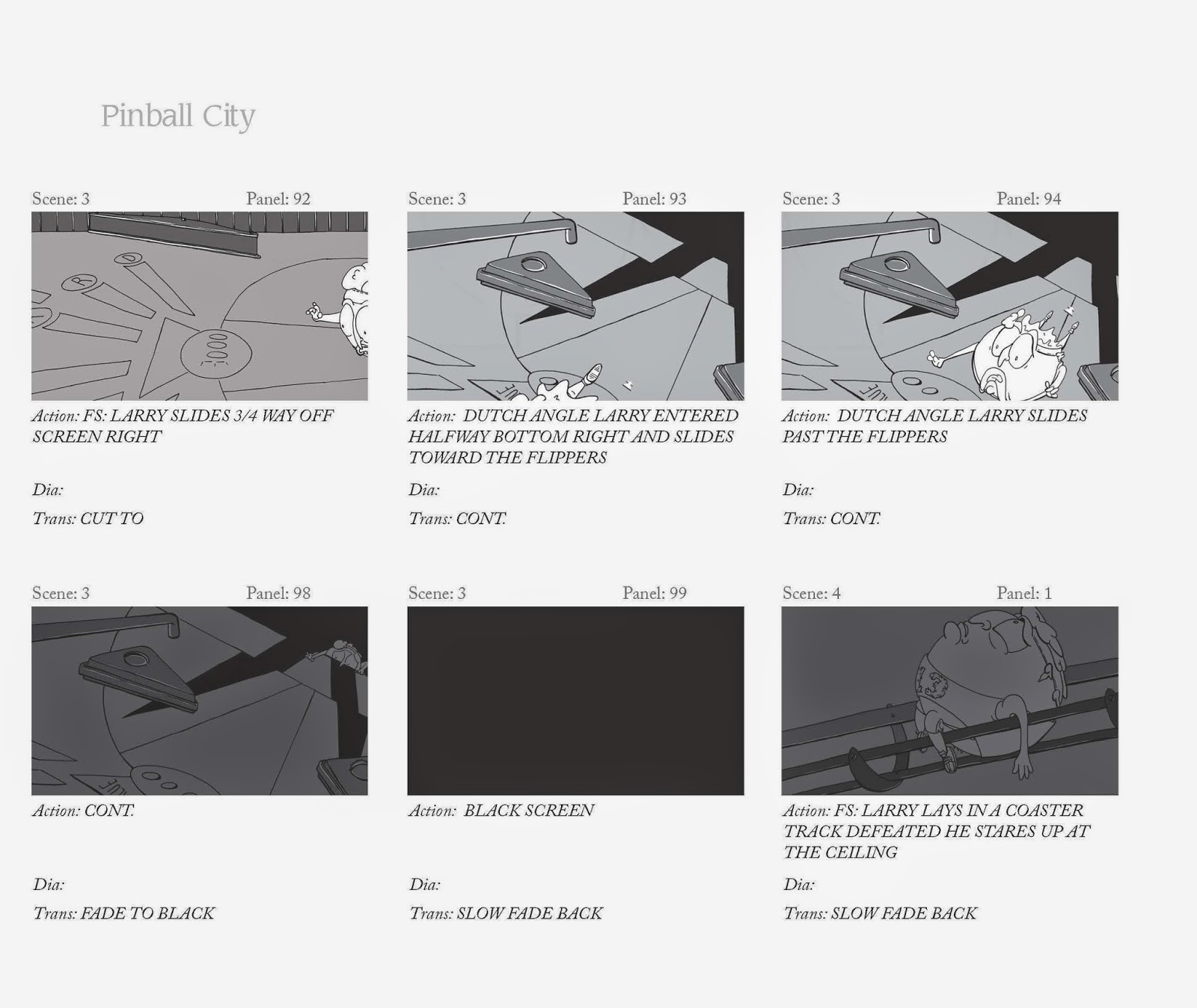Click the 'Panel: 99' label
This screenshot has height=1008, width=1197.
click(x=655, y=594)
